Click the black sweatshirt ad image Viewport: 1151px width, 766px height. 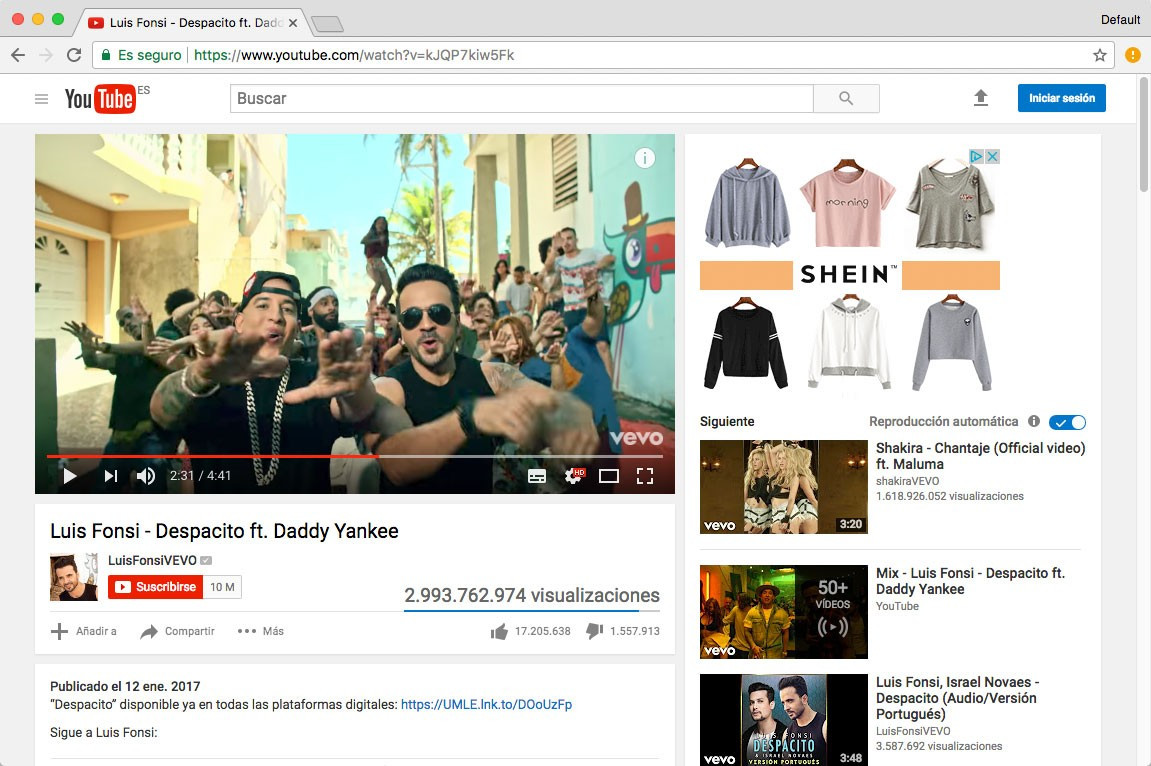[746, 343]
